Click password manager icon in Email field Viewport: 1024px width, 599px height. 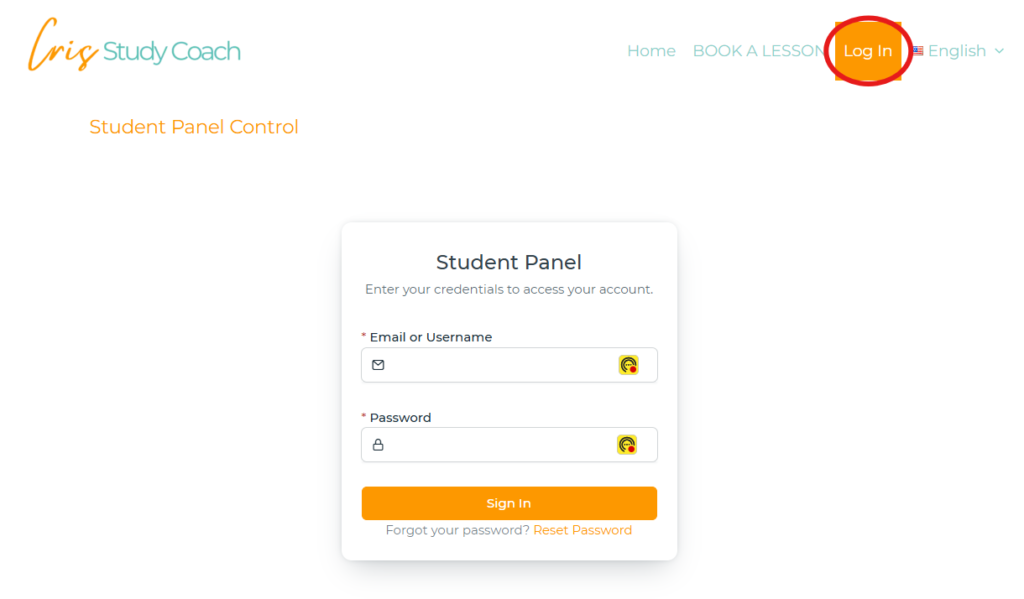point(628,365)
